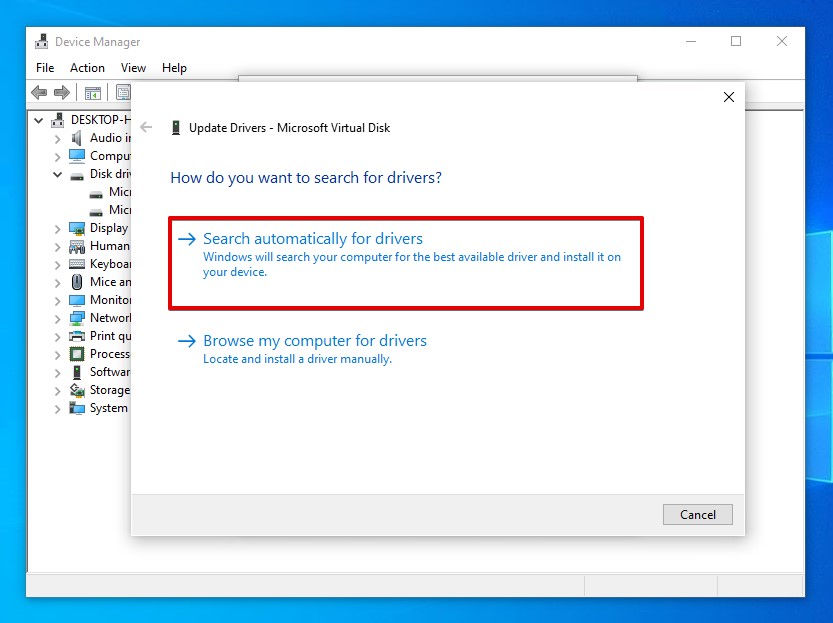Select the 'Networ' tree label
The width and height of the screenshot is (833, 623).
tap(110, 318)
